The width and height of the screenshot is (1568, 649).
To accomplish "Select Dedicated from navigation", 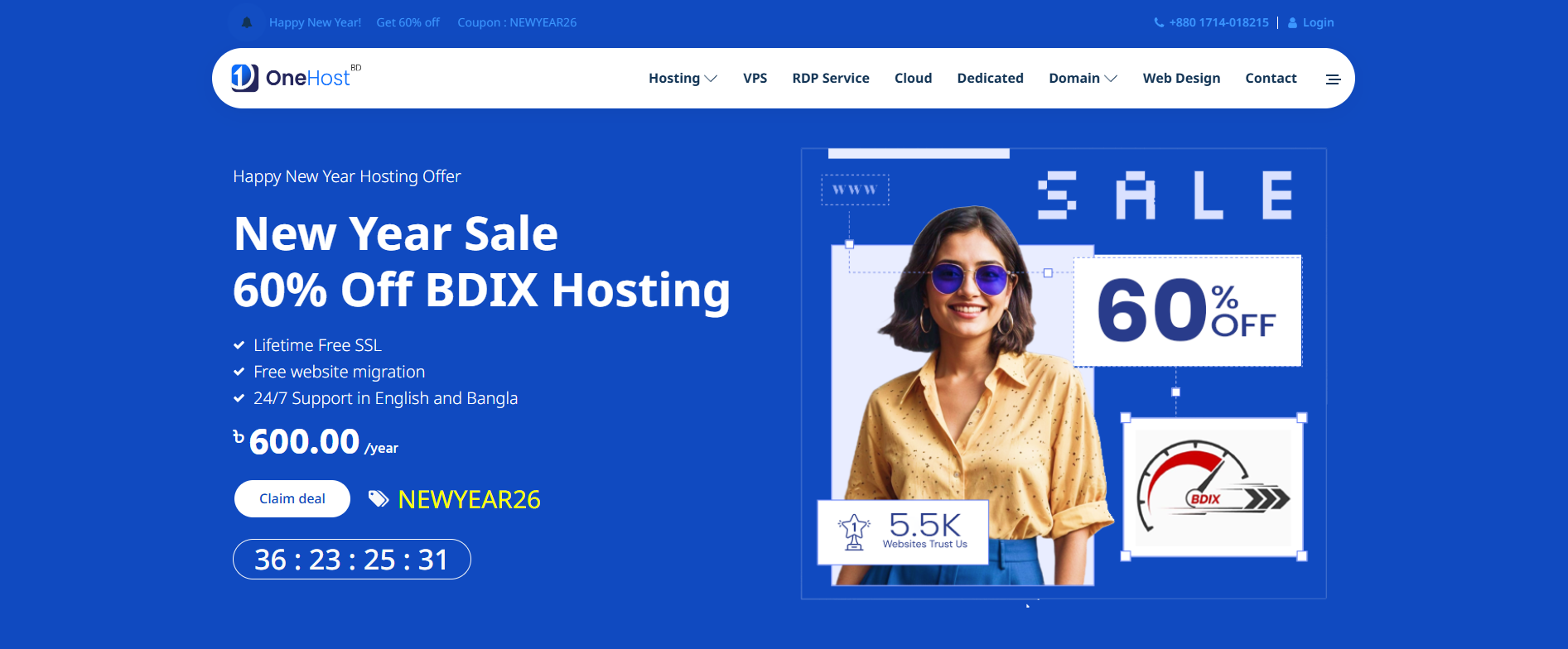I will (x=990, y=78).
